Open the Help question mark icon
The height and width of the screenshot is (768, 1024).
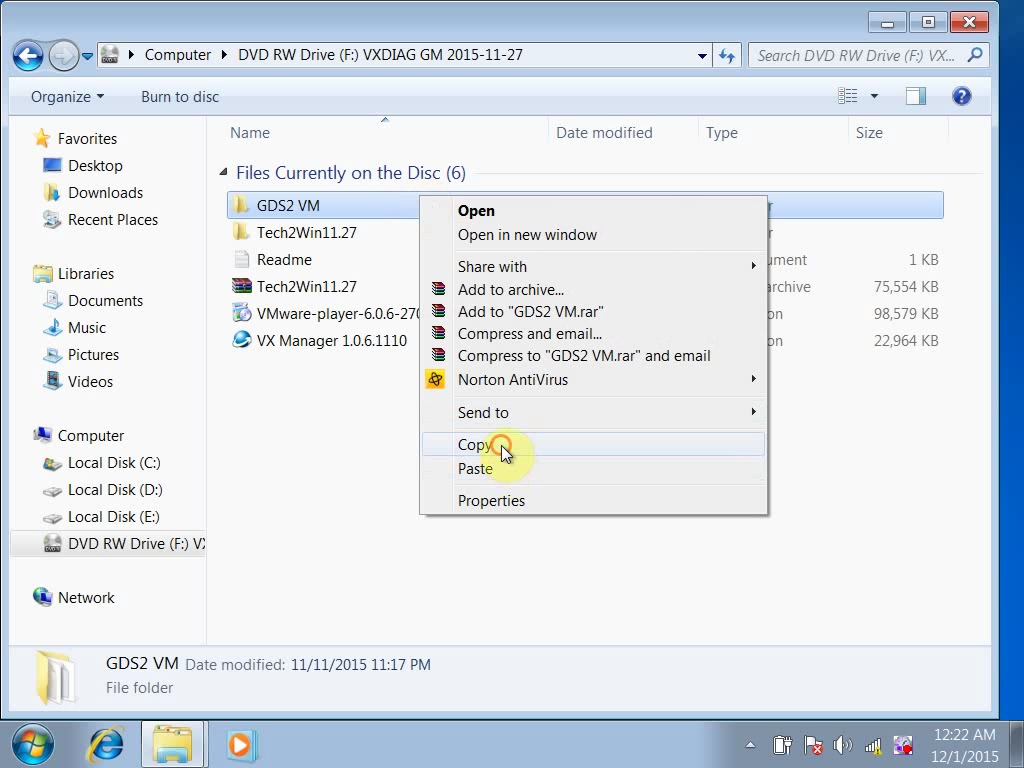pyautogui.click(x=961, y=96)
